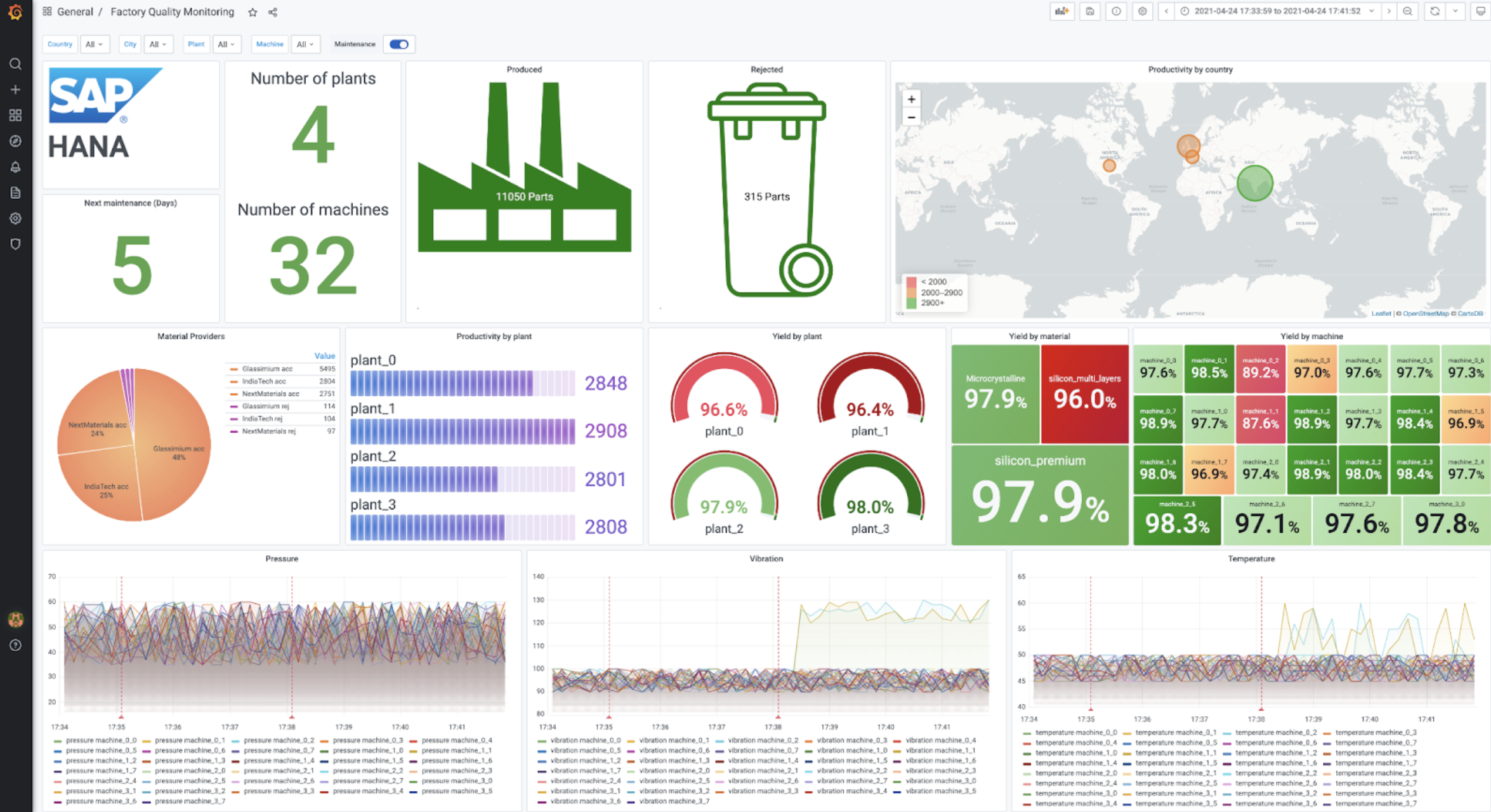
Task: Click the Explore compass icon
Action: 15,141
